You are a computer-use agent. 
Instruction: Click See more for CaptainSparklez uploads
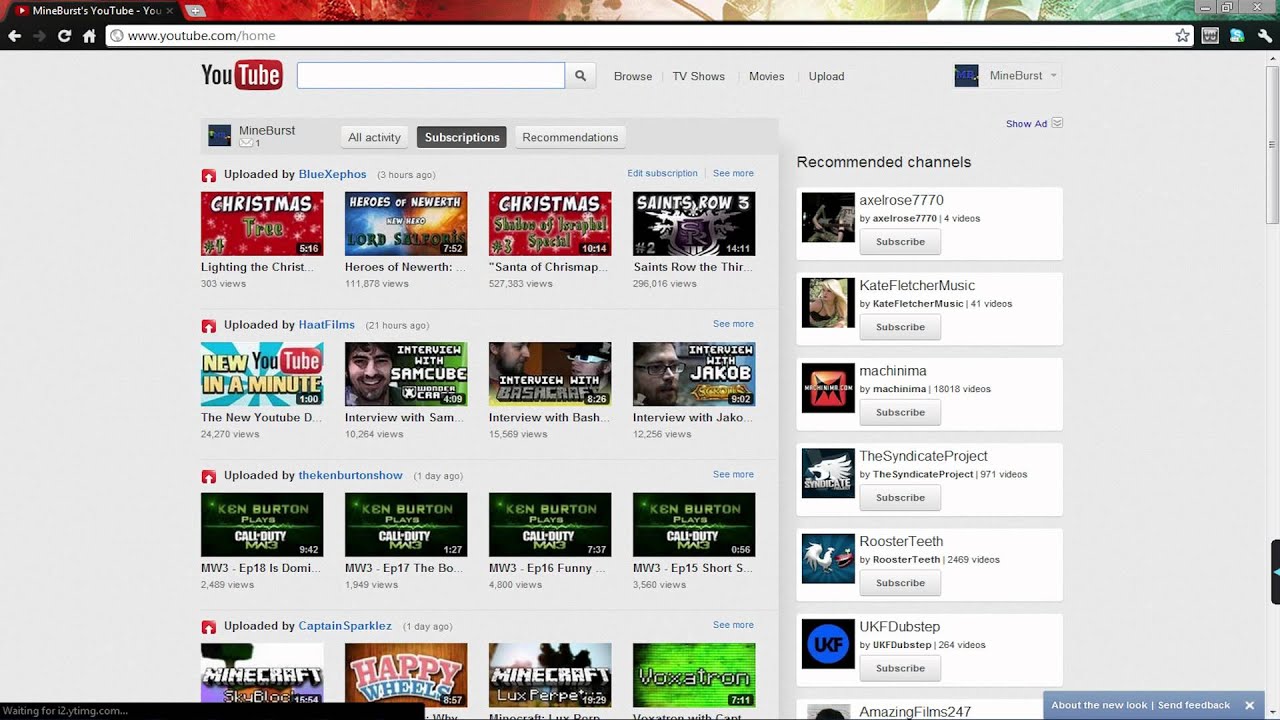733,625
